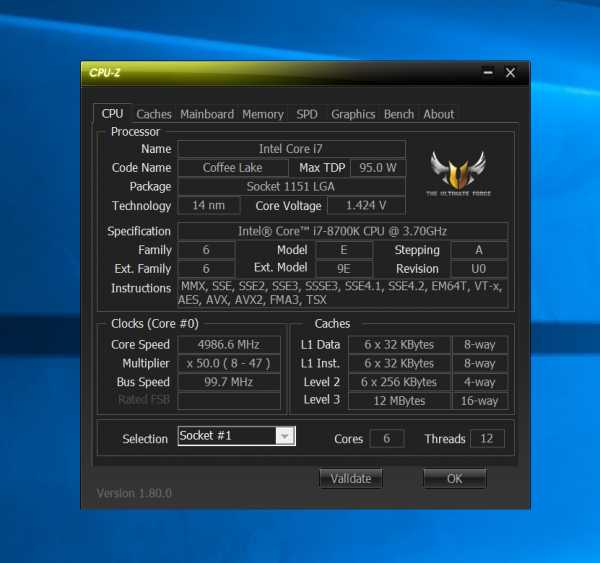
Task: Click the empty Rated FSB field
Action: tap(229, 400)
